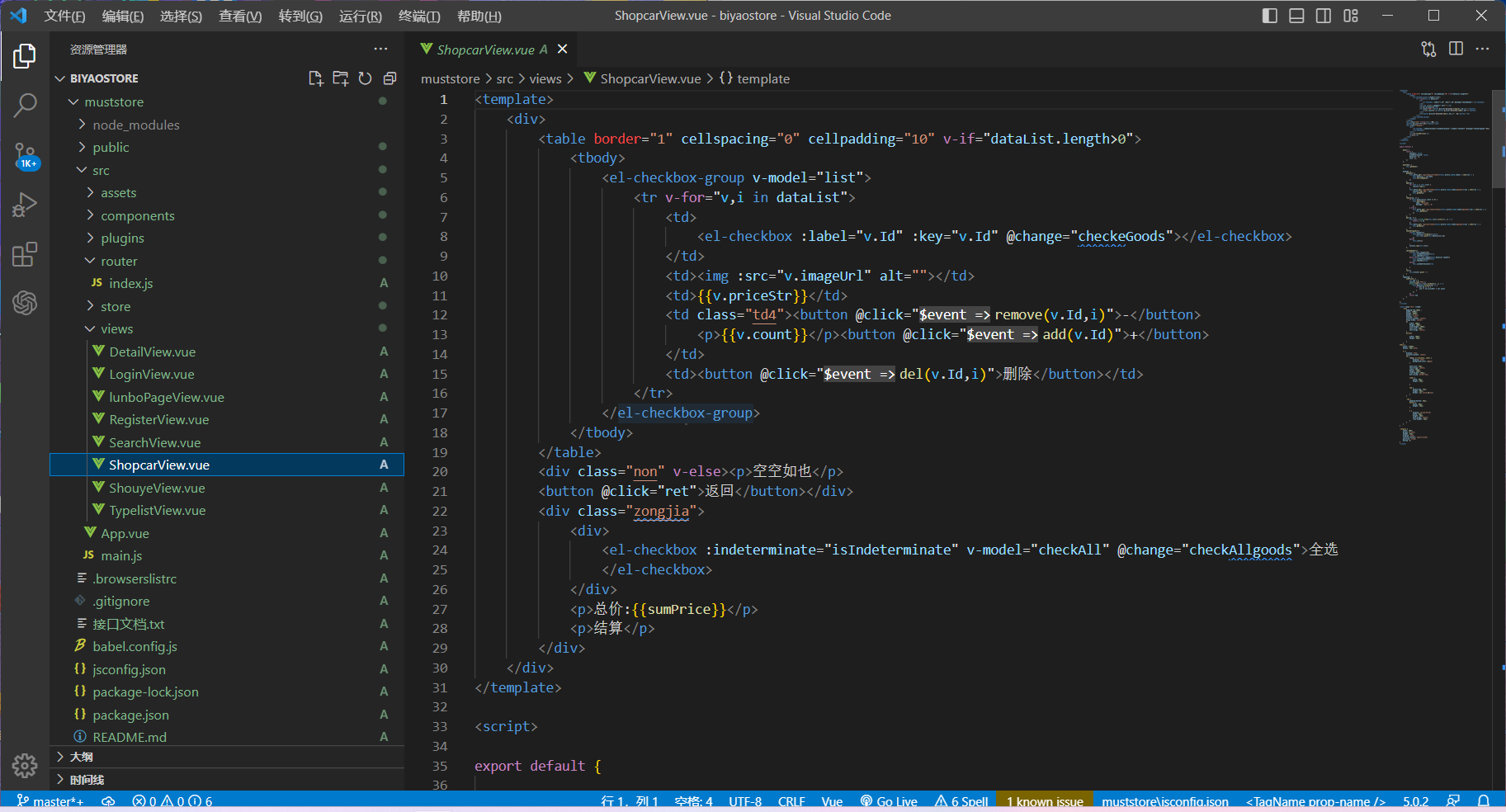
Task: Open the Explorer view in activity bar
Action: click(x=25, y=55)
